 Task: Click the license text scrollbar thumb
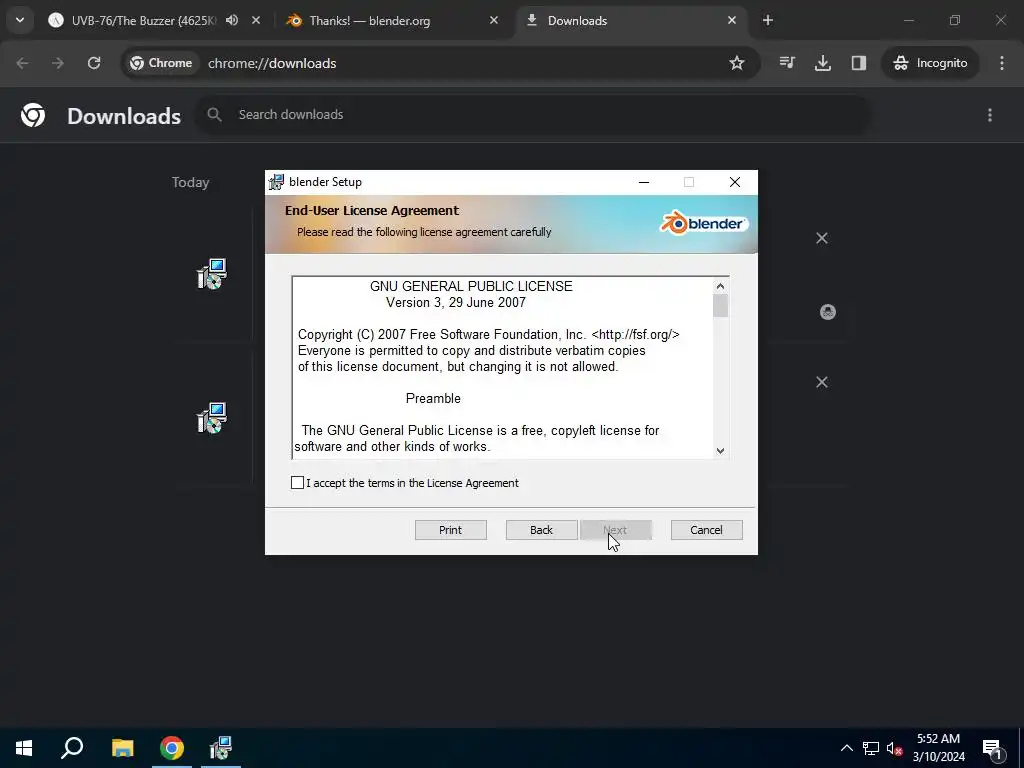(x=720, y=306)
